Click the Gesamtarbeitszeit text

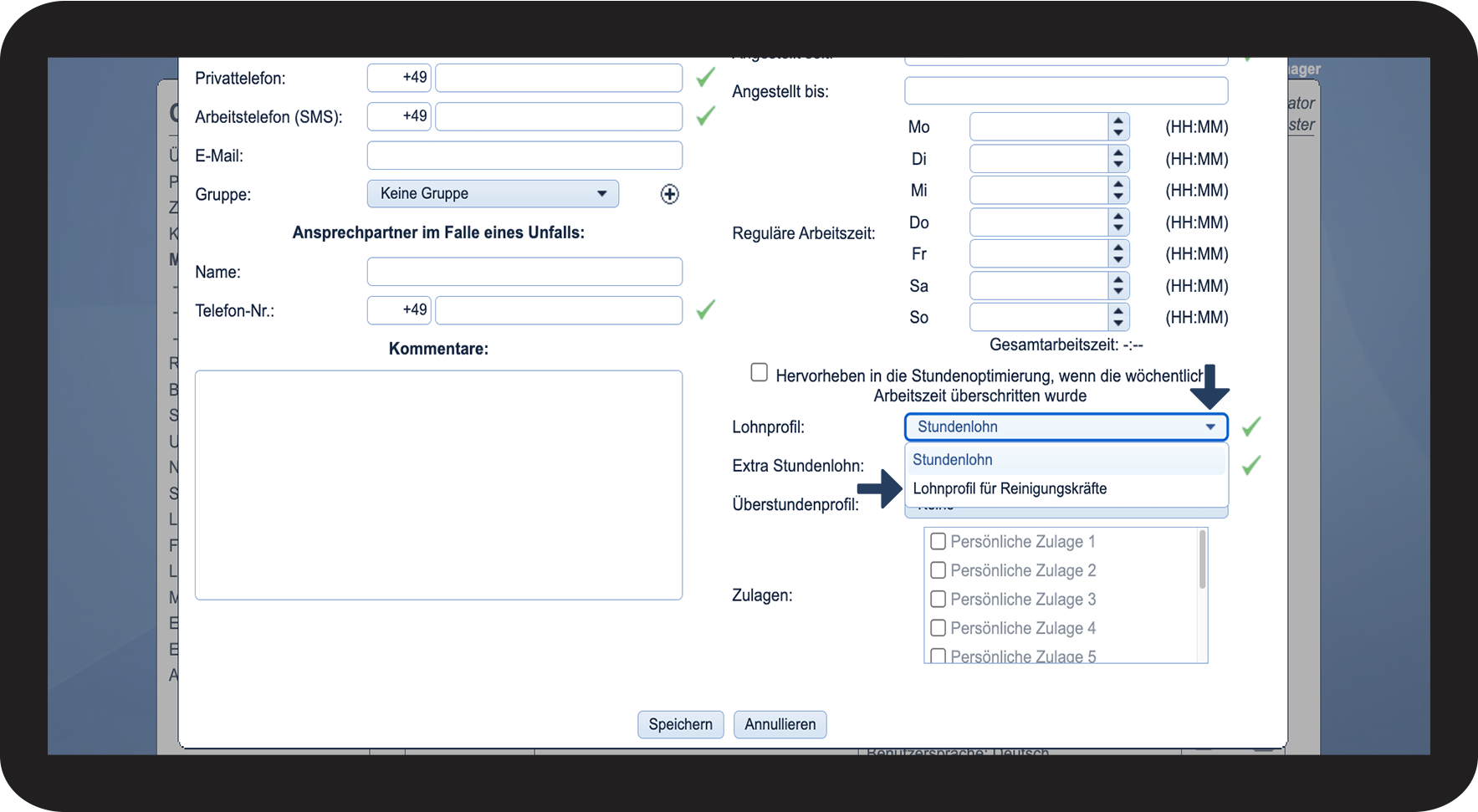pyautogui.click(x=1066, y=345)
